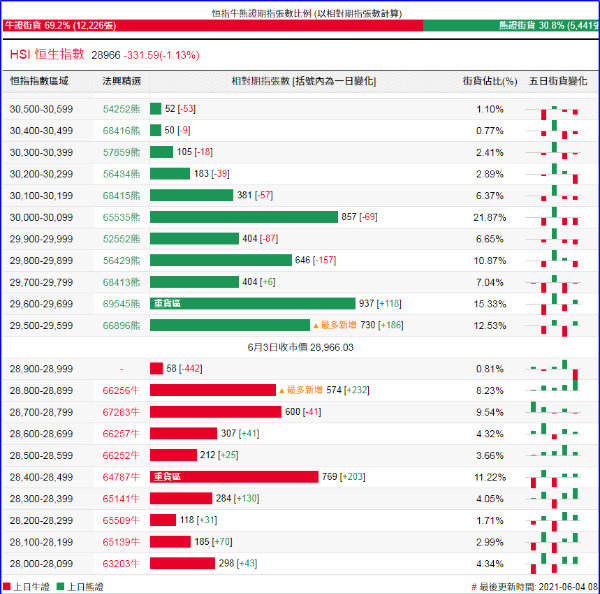Open warrant link 68413熊
This screenshot has width=600, height=594.
click(x=121, y=282)
